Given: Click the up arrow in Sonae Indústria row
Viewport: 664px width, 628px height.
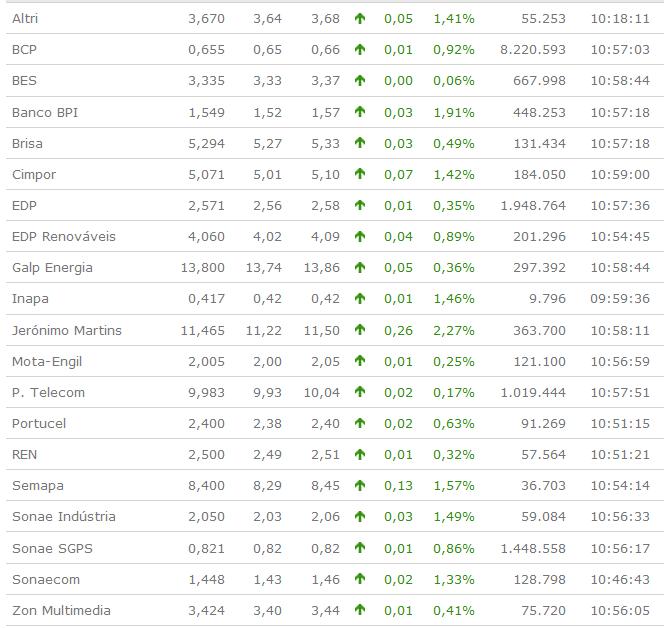Looking at the screenshot, I should tap(360, 517).
